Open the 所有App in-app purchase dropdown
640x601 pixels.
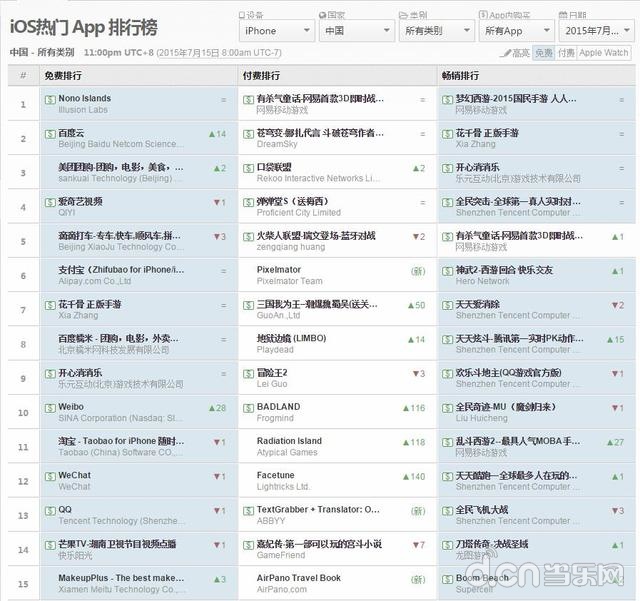516,31
